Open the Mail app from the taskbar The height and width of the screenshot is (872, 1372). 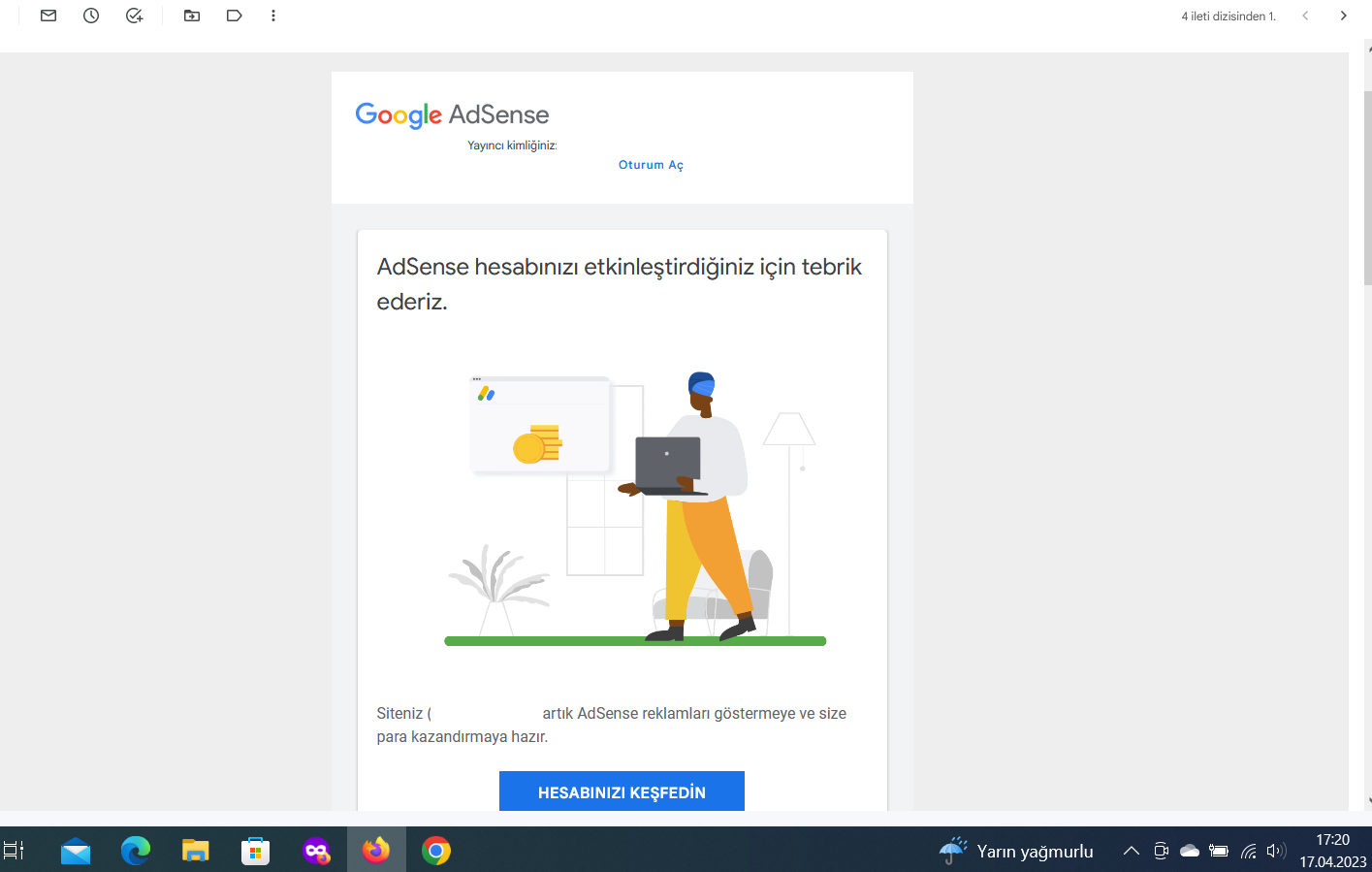(75, 851)
